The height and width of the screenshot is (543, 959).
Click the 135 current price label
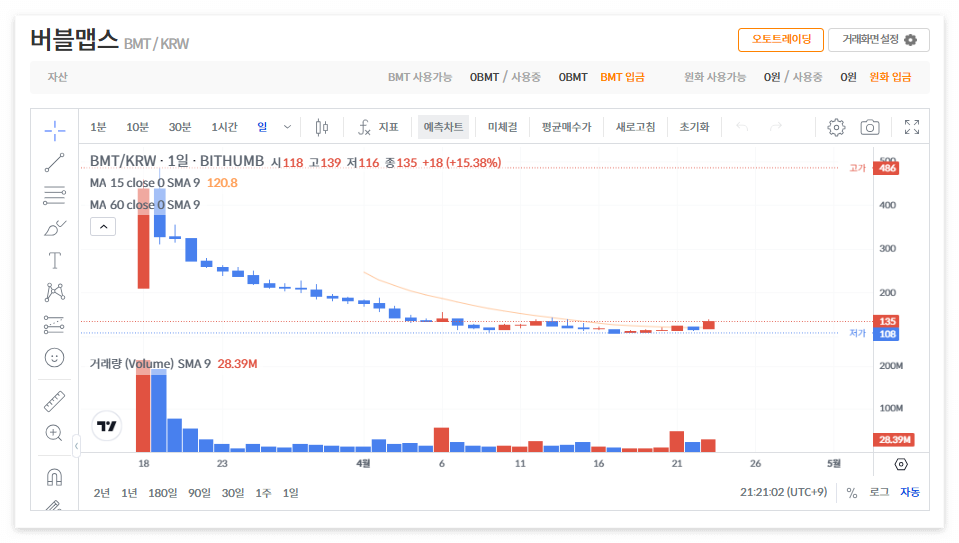(886, 321)
